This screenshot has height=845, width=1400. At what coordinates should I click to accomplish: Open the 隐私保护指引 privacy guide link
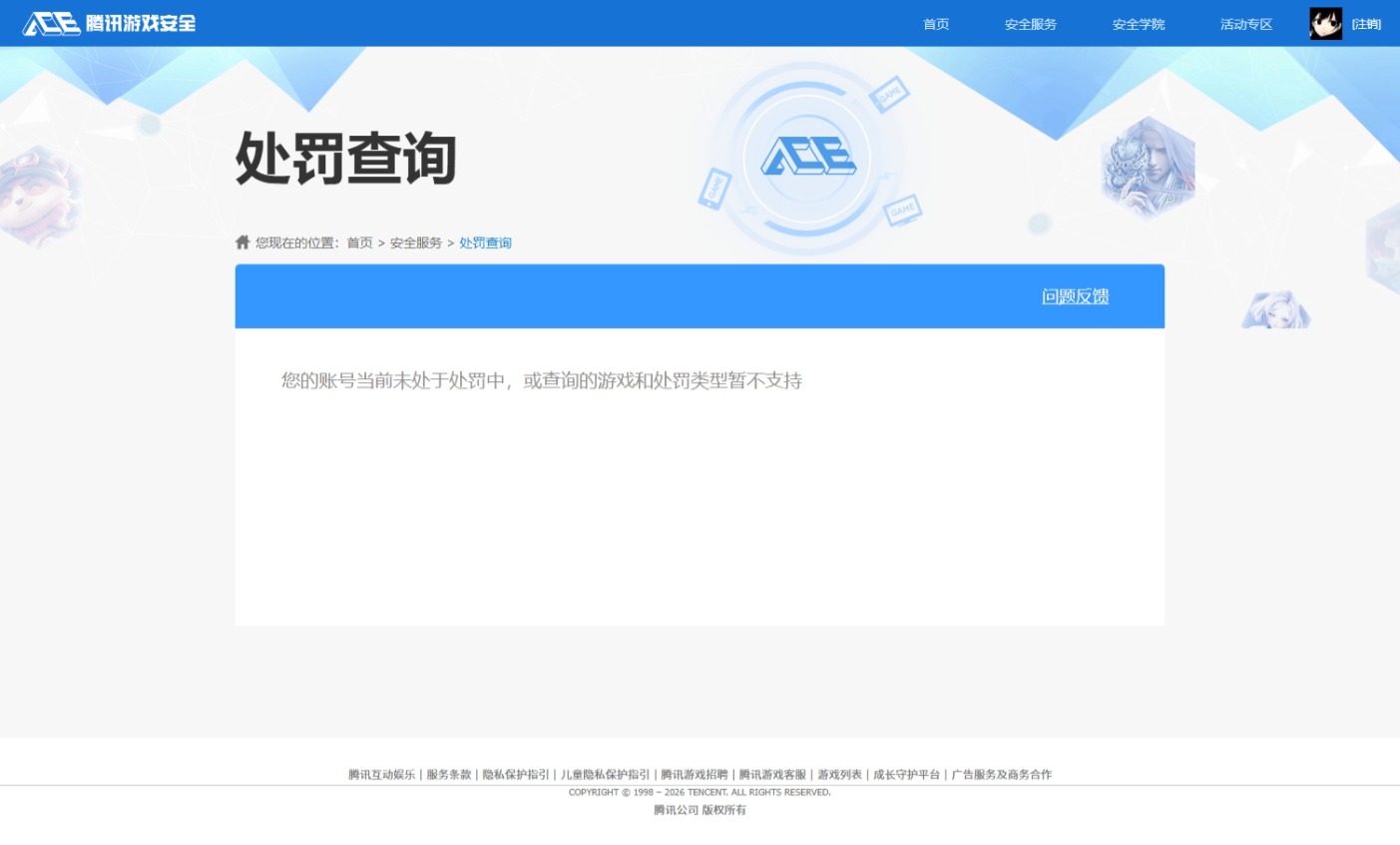click(514, 774)
